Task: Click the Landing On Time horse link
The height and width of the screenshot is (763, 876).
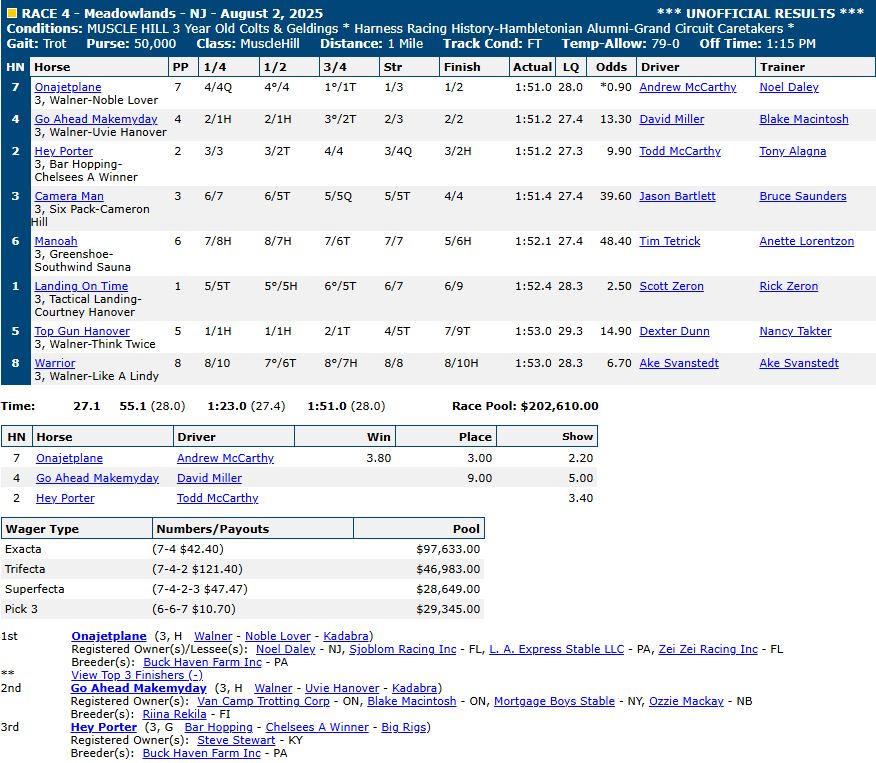Action: click(81, 286)
